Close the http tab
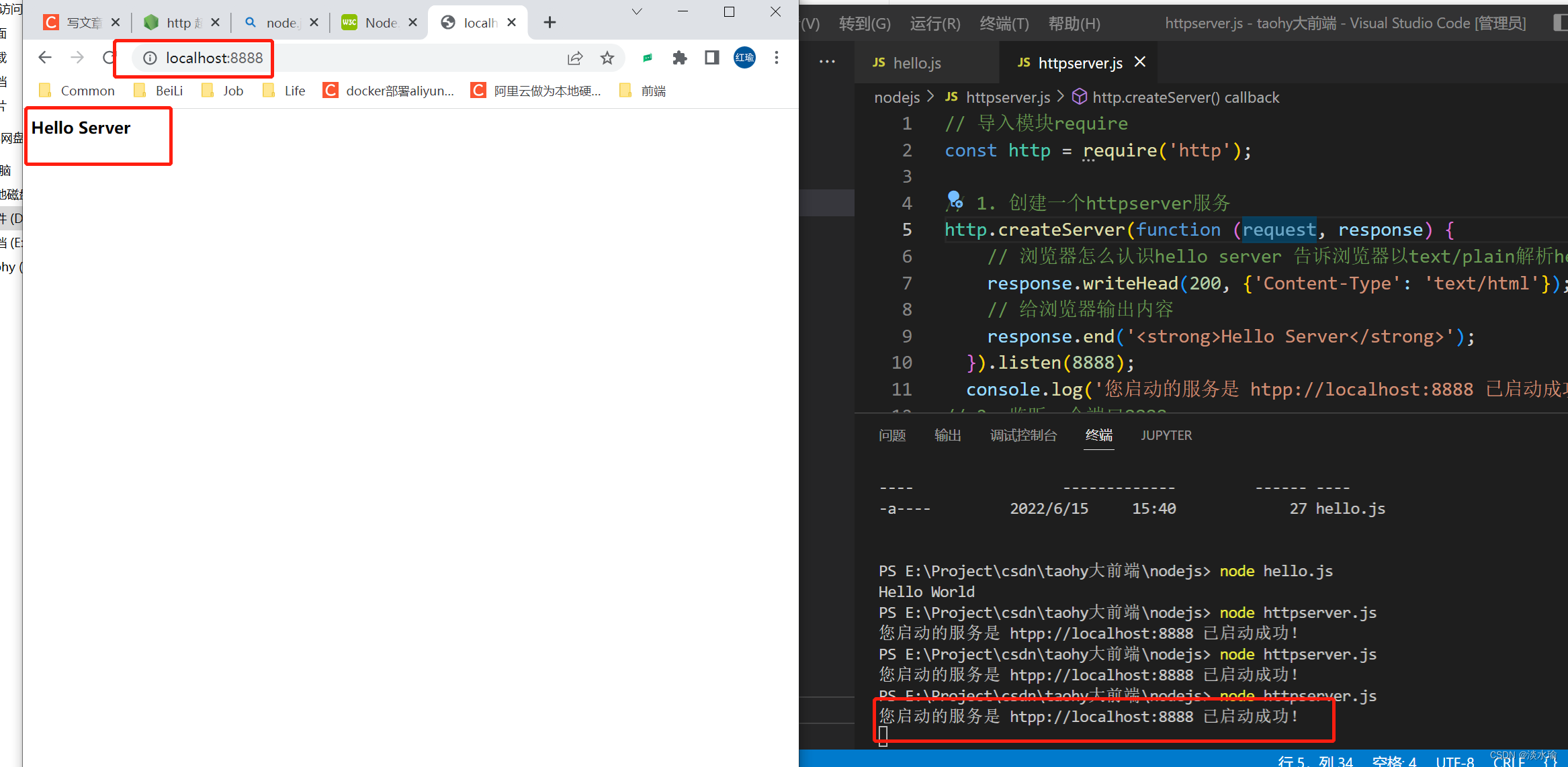Viewport: 1568px width, 767px height. [x=215, y=22]
